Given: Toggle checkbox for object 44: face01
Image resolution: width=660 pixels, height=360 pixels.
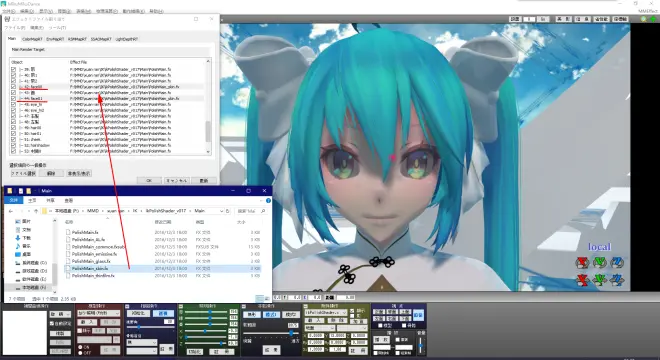Looking at the screenshot, I should [13, 99].
